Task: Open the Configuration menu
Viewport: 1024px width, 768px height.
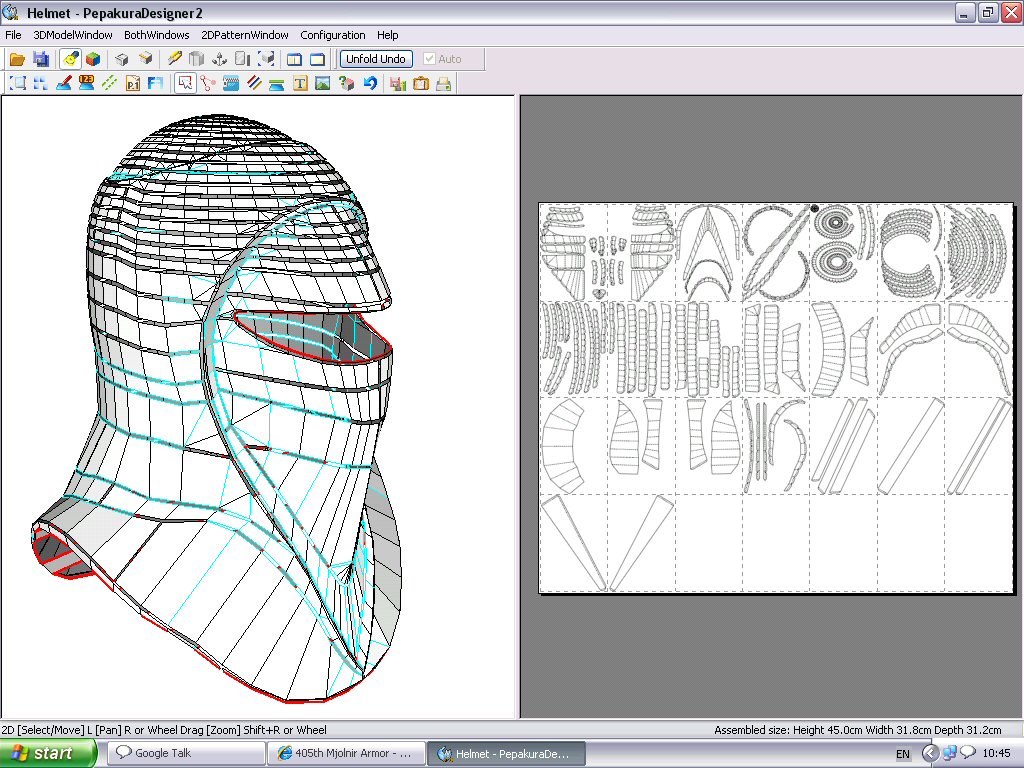Action: [332, 35]
